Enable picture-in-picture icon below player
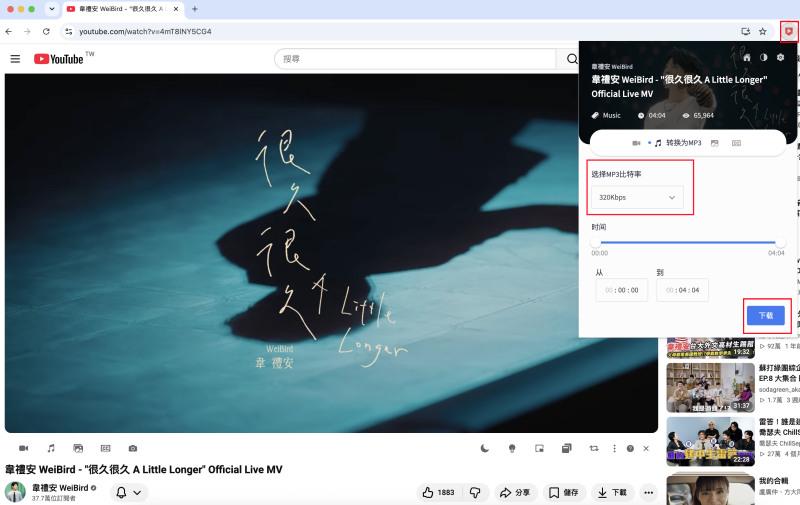This screenshot has width=800, height=505. 539,448
